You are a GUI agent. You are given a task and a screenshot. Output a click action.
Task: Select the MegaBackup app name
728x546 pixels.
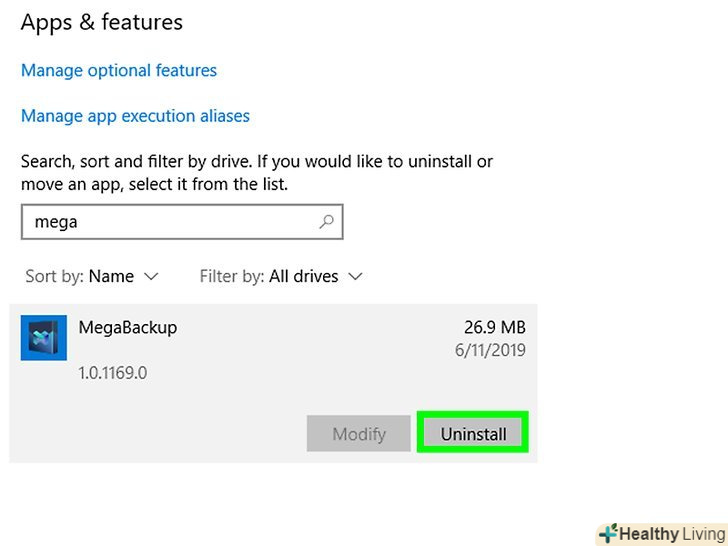(127, 327)
